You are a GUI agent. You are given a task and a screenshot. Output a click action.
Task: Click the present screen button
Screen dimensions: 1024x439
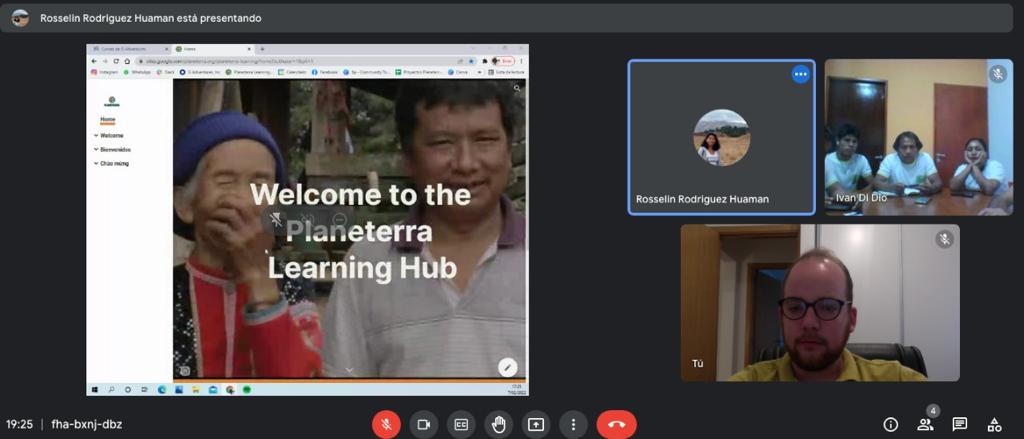click(536, 425)
